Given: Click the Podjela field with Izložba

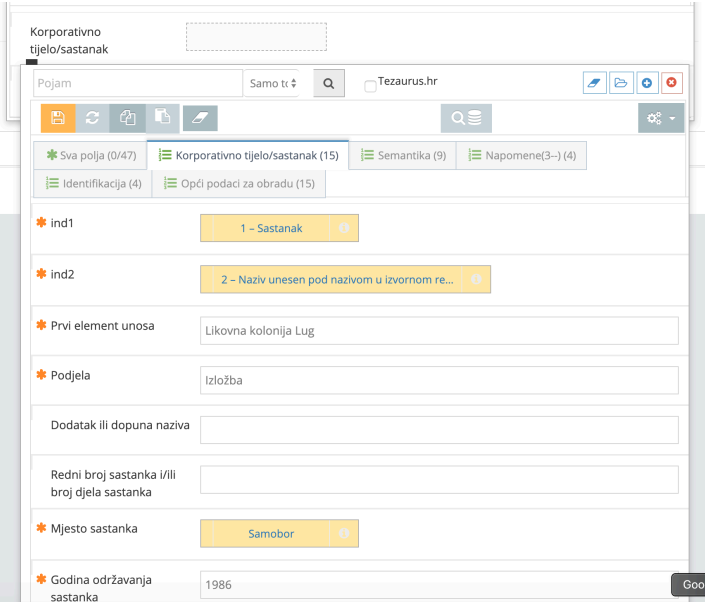Looking at the screenshot, I should 439,380.
